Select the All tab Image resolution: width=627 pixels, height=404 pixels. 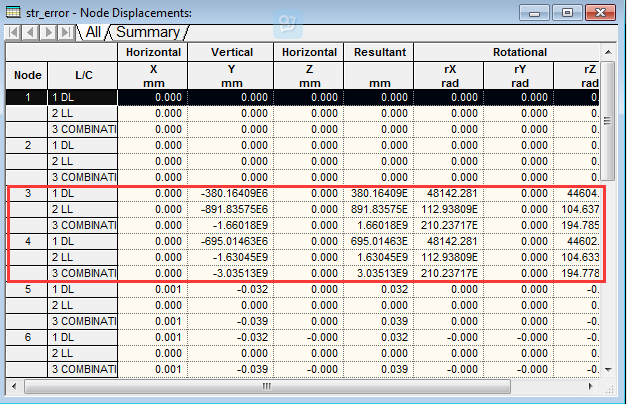pos(93,32)
